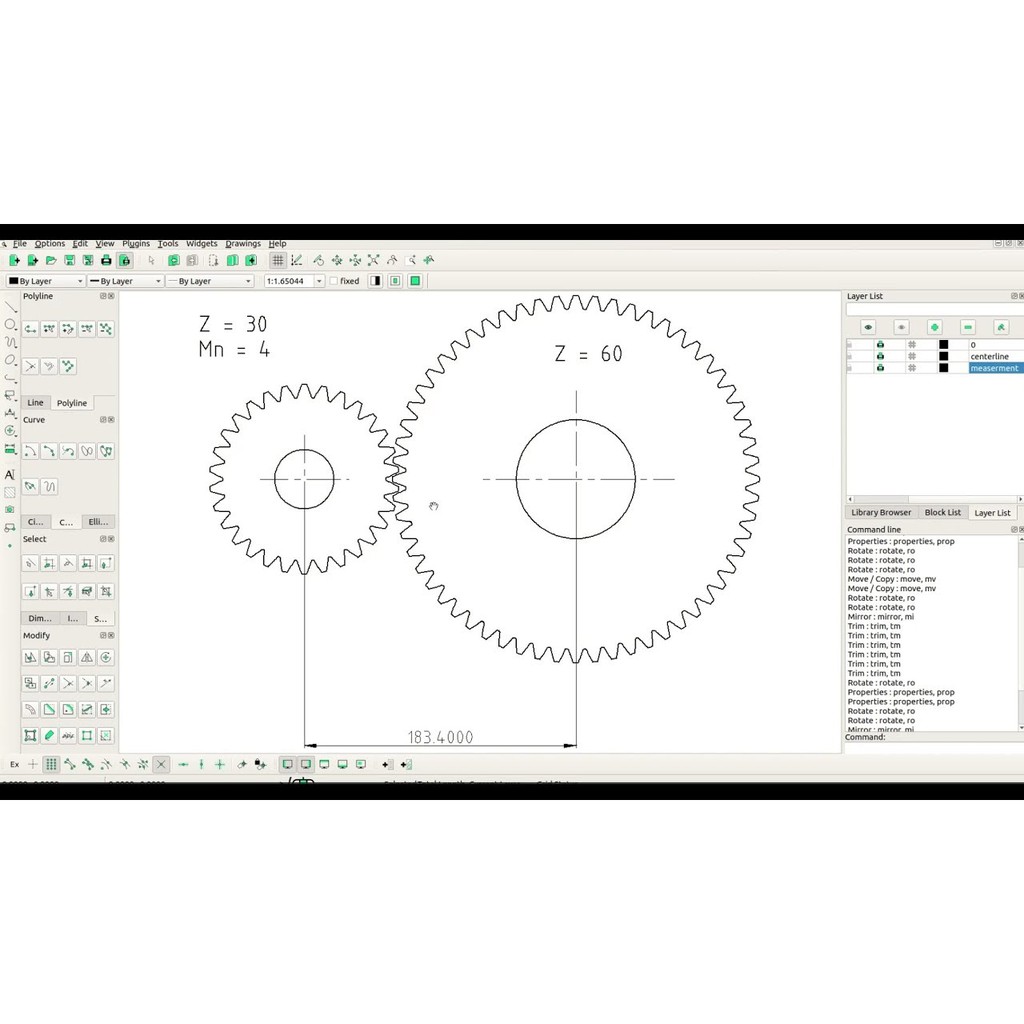Click the Spline icon in Curve panel
This screenshot has height=1024, width=1024.
click(x=87, y=451)
